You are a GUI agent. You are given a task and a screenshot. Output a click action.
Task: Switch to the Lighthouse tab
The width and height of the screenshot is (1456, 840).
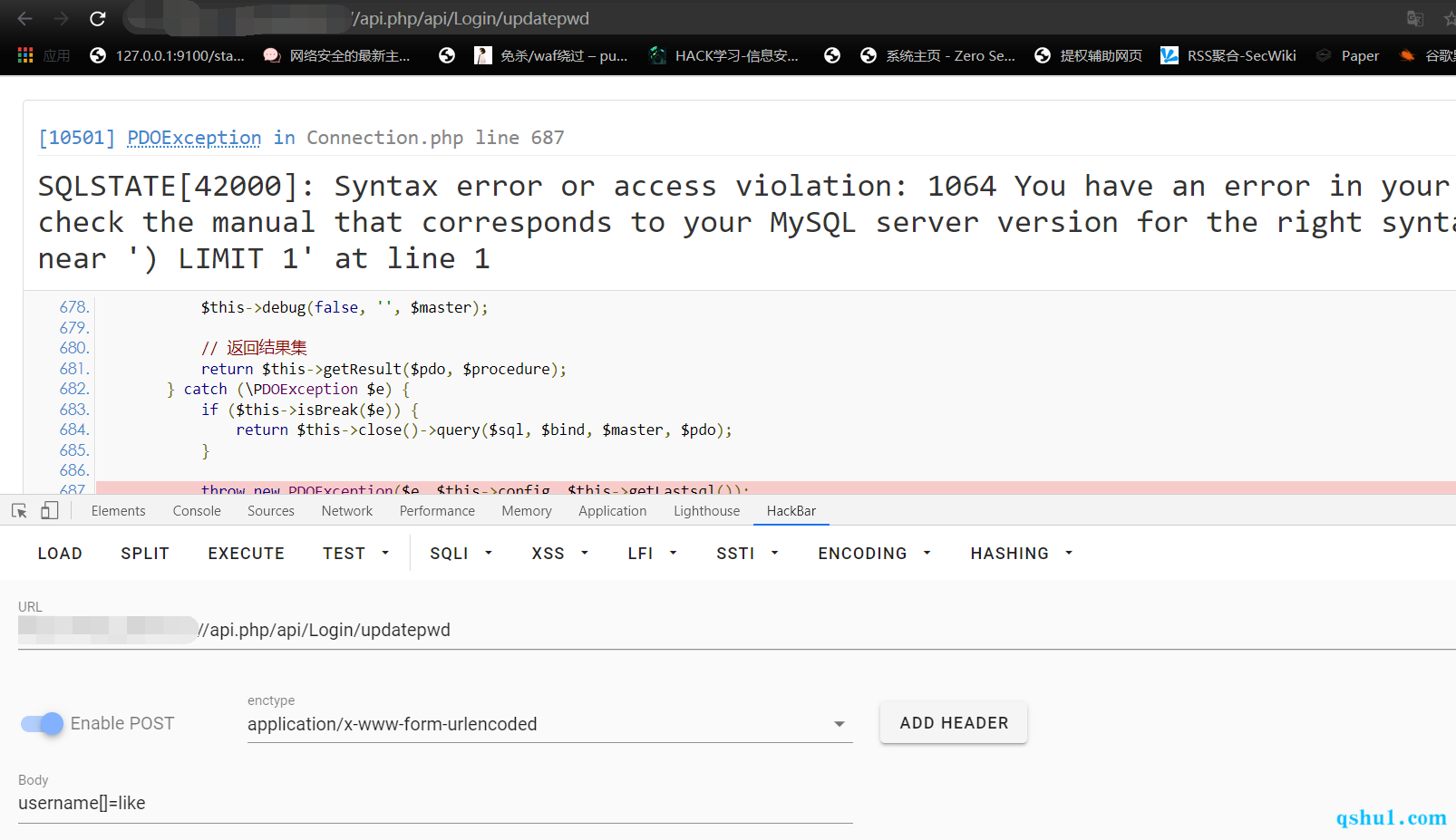click(x=706, y=511)
